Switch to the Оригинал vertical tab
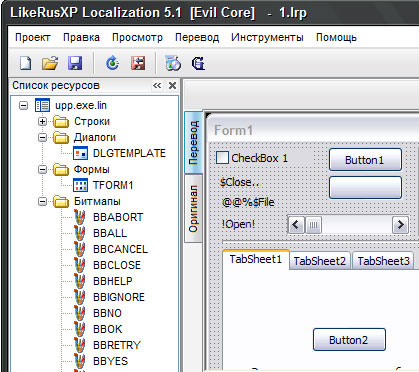This screenshot has width=419, height=372. click(x=194, y=209)
